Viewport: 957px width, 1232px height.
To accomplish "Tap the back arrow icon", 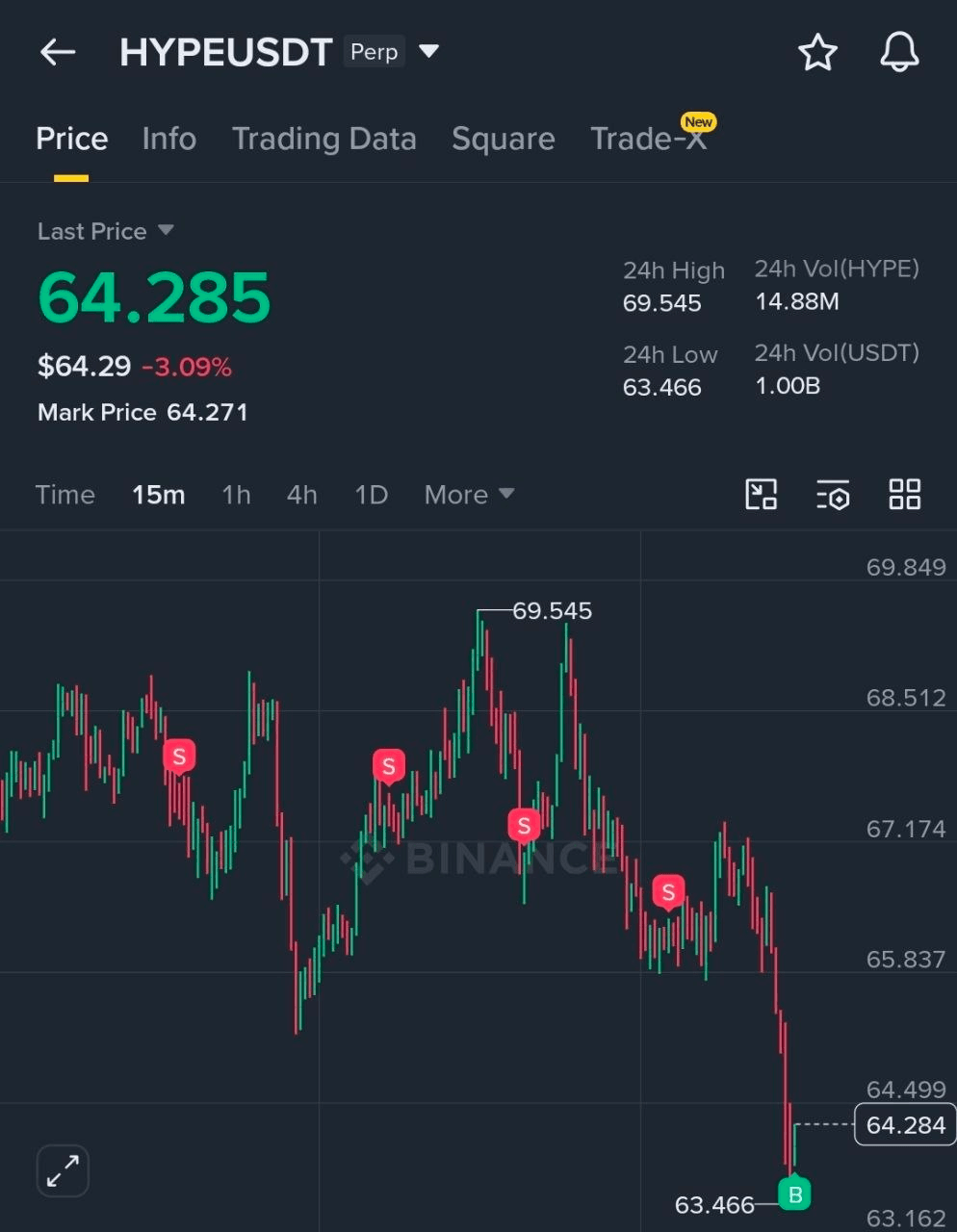I will tap(58, 52).
